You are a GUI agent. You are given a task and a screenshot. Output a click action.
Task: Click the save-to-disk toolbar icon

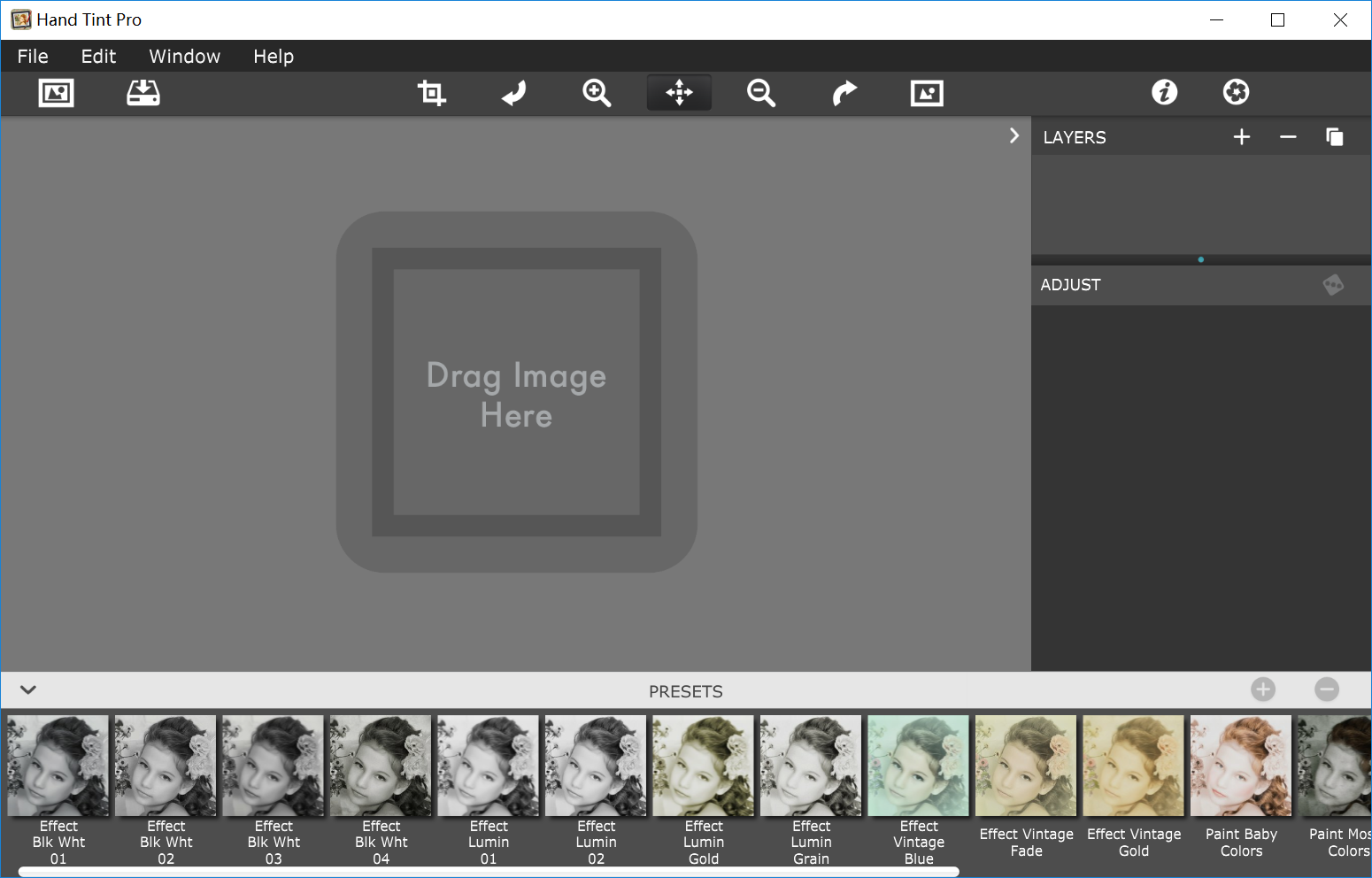click(x=143, y=93)
